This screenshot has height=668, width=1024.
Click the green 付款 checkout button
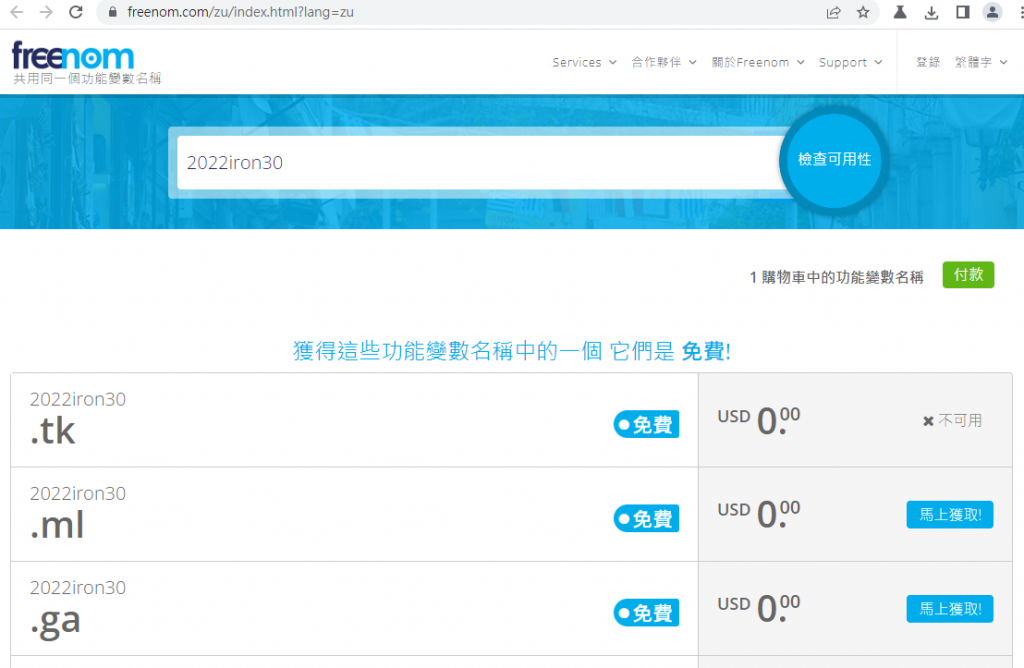968,275
